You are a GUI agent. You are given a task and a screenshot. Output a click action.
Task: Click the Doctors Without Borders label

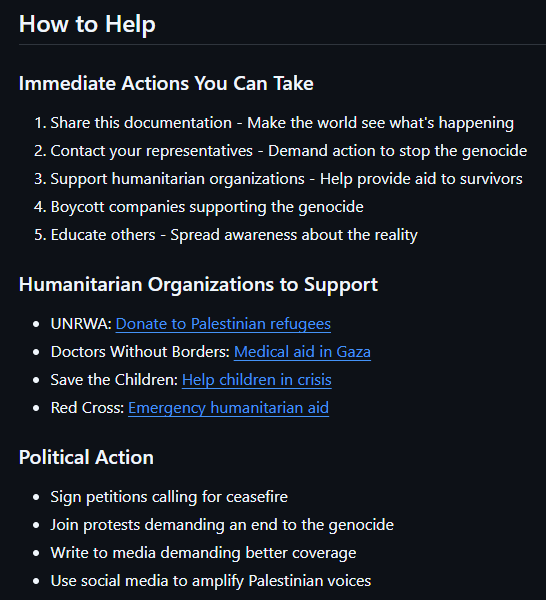pyautogui.click(x=140, y=352)
